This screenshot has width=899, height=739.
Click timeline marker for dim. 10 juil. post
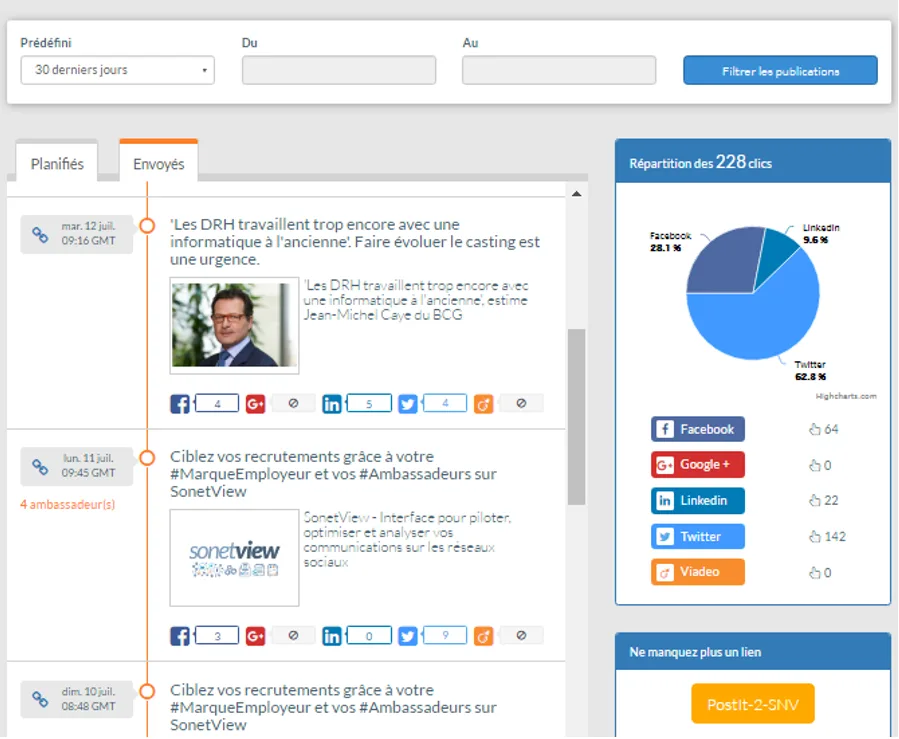tap(147, 691)
